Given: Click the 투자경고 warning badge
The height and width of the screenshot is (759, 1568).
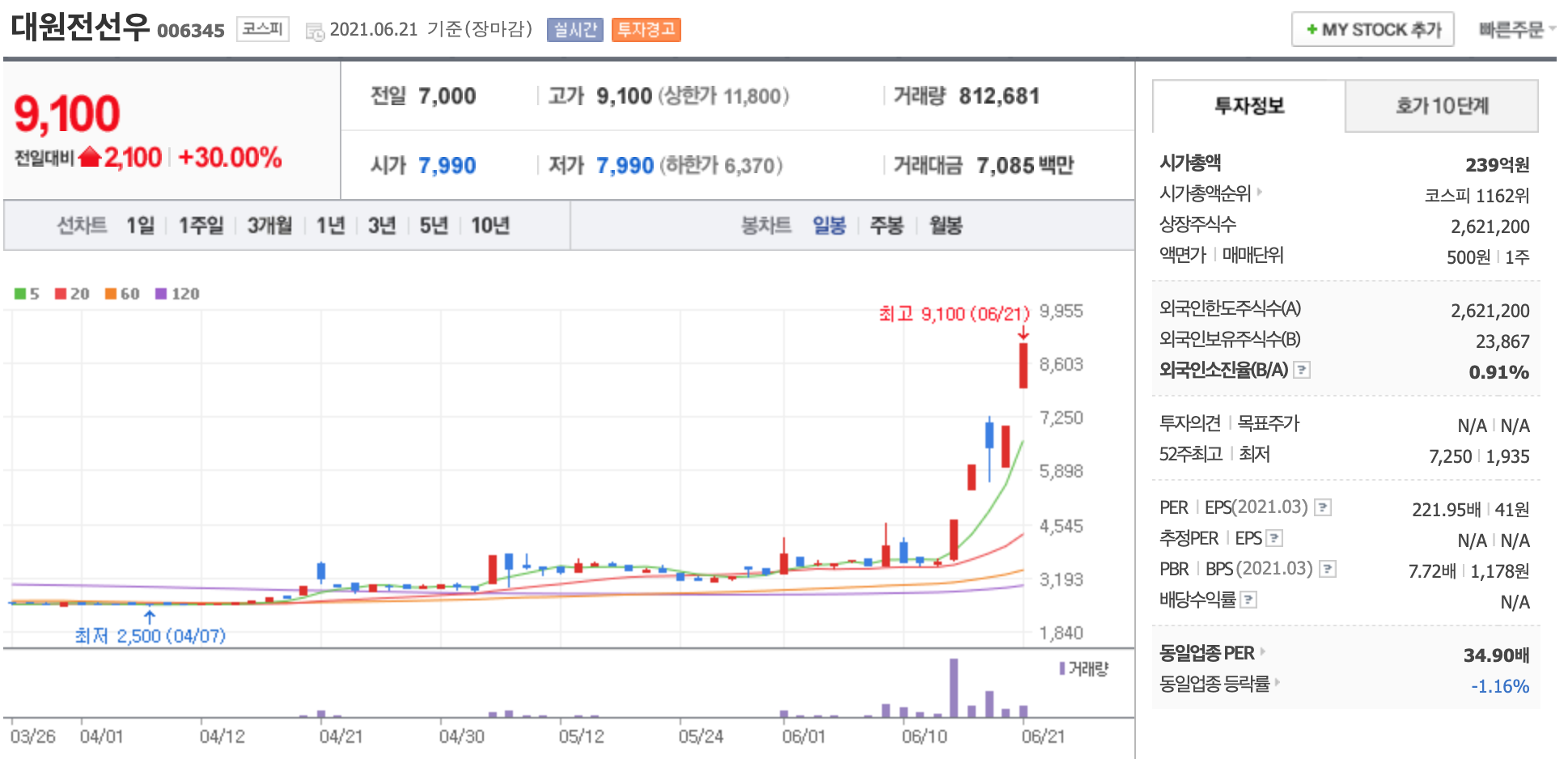Looking at the screenshot, I should point(646,30).
